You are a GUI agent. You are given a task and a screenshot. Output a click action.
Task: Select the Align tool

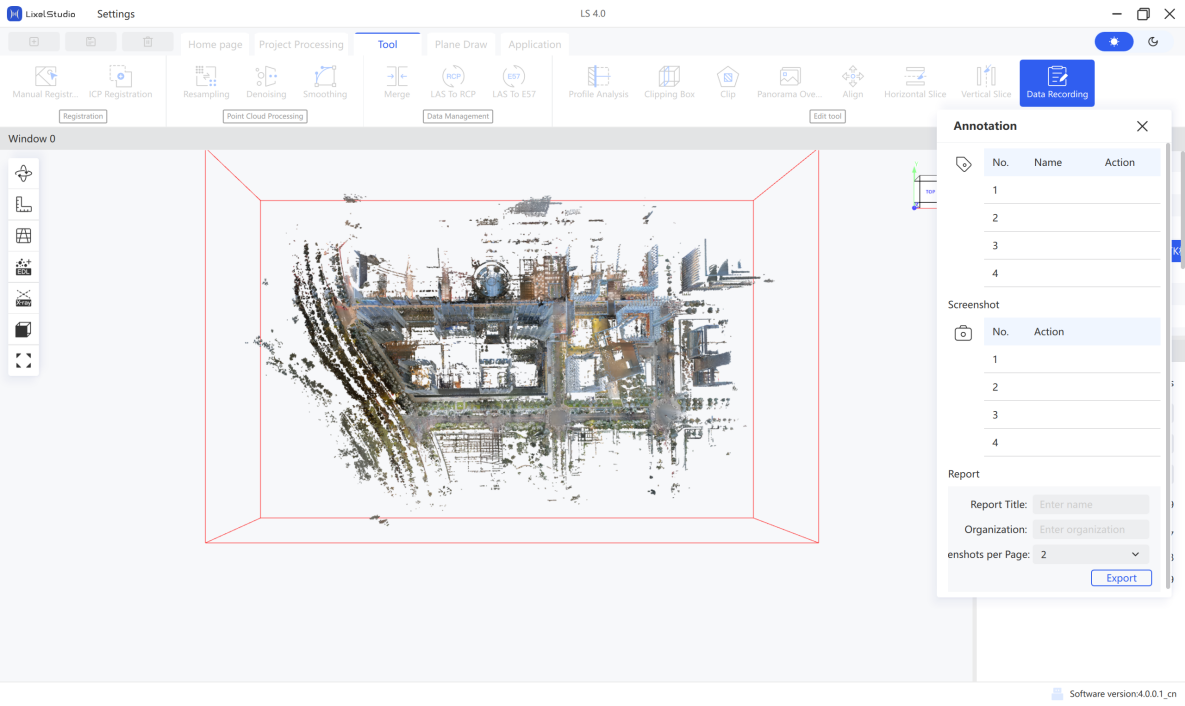coord(852,82)
